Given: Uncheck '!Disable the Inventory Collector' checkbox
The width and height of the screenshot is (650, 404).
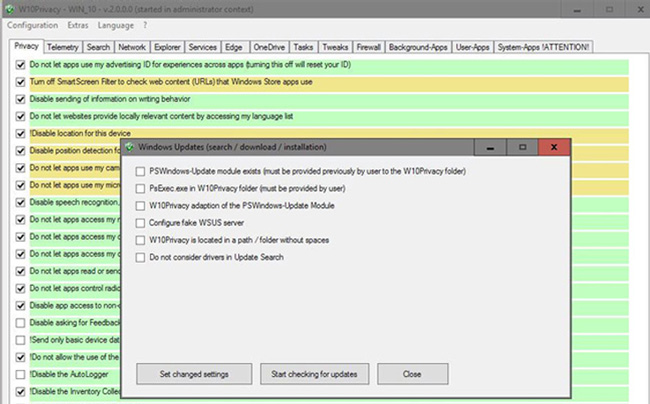Looking at the screenshot, I should tap(20, 392).
